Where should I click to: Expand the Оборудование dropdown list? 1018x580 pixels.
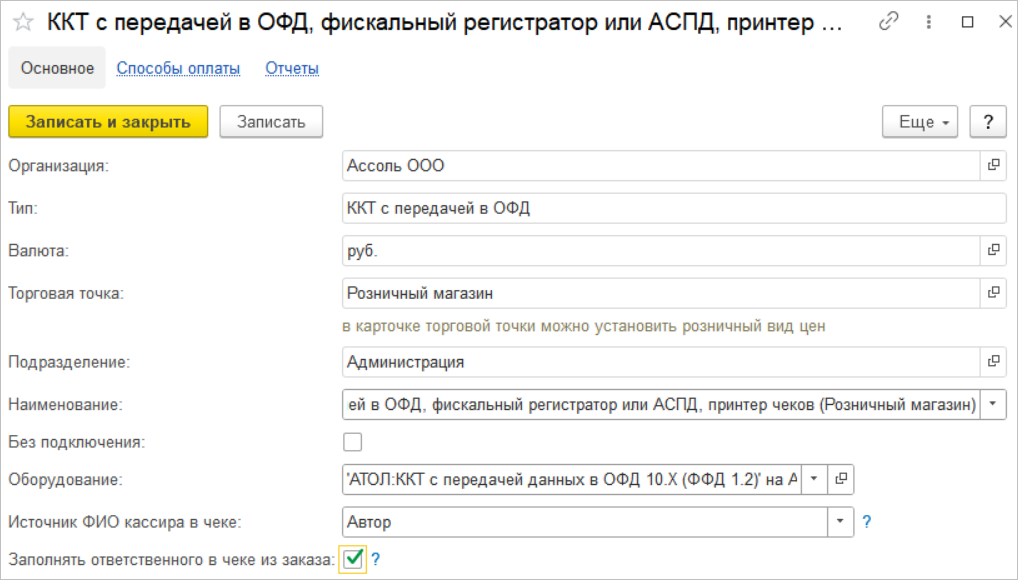814,479
